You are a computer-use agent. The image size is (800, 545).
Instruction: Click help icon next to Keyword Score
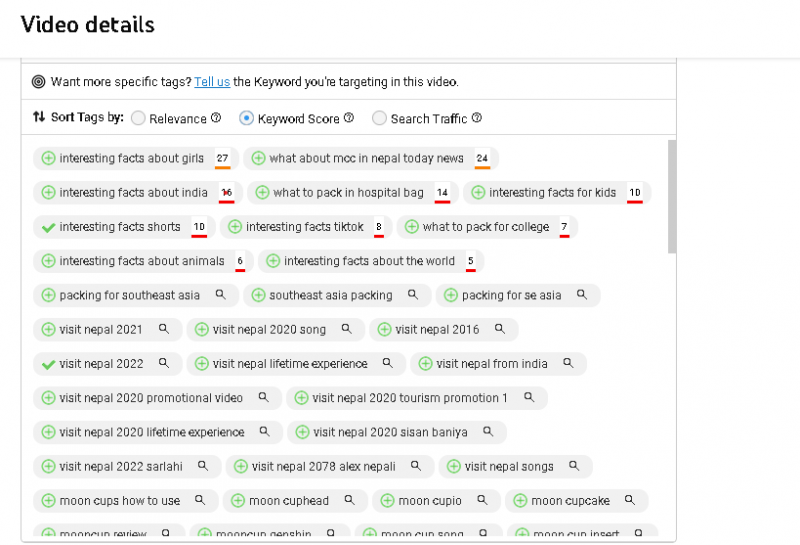[x=349, y=118]
